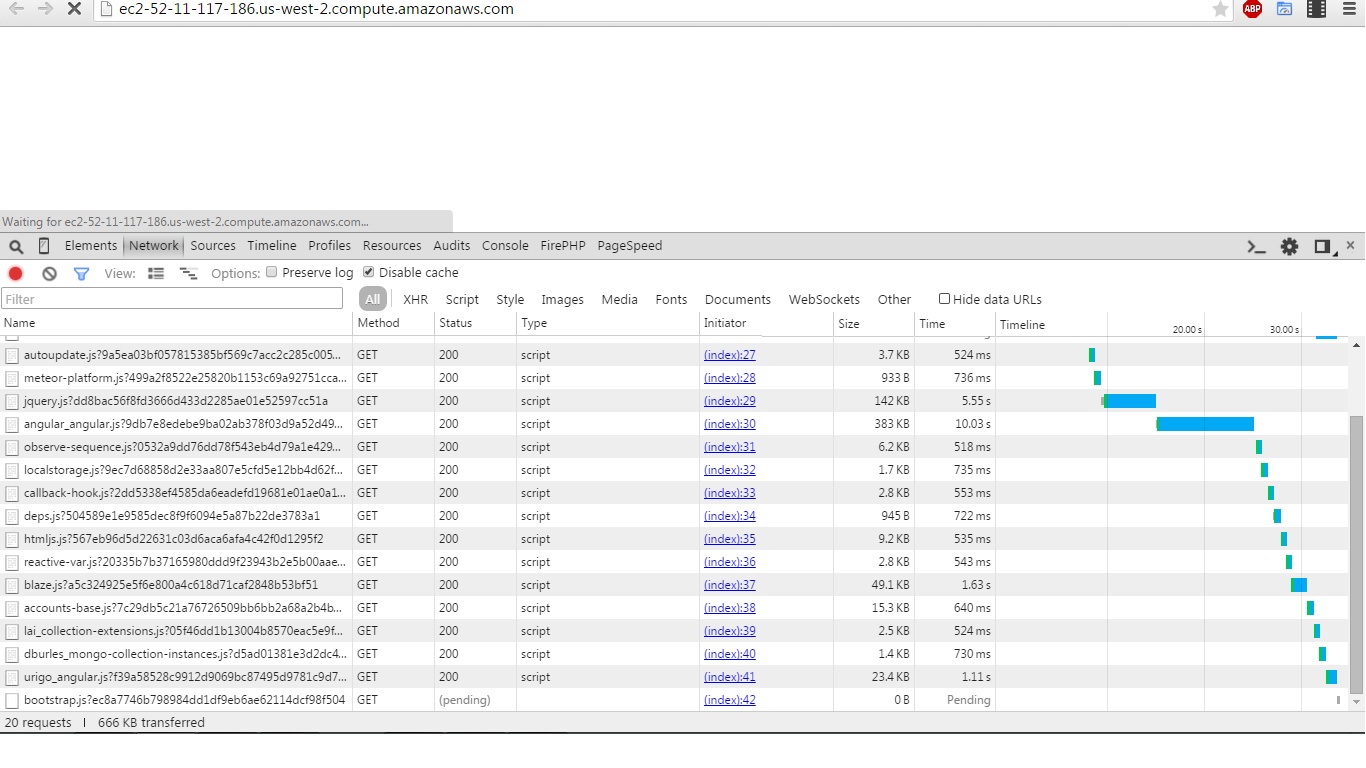Enable Preserve log checkbox
1366x768 pixels.
pyautogui.click(x=271, y=272)
